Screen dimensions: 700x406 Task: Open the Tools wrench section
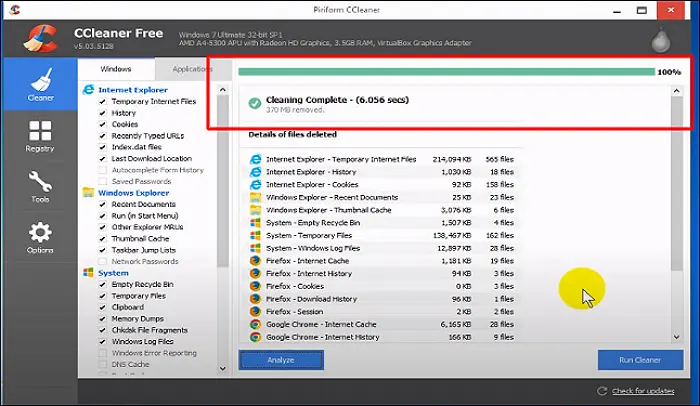point(40,187)
